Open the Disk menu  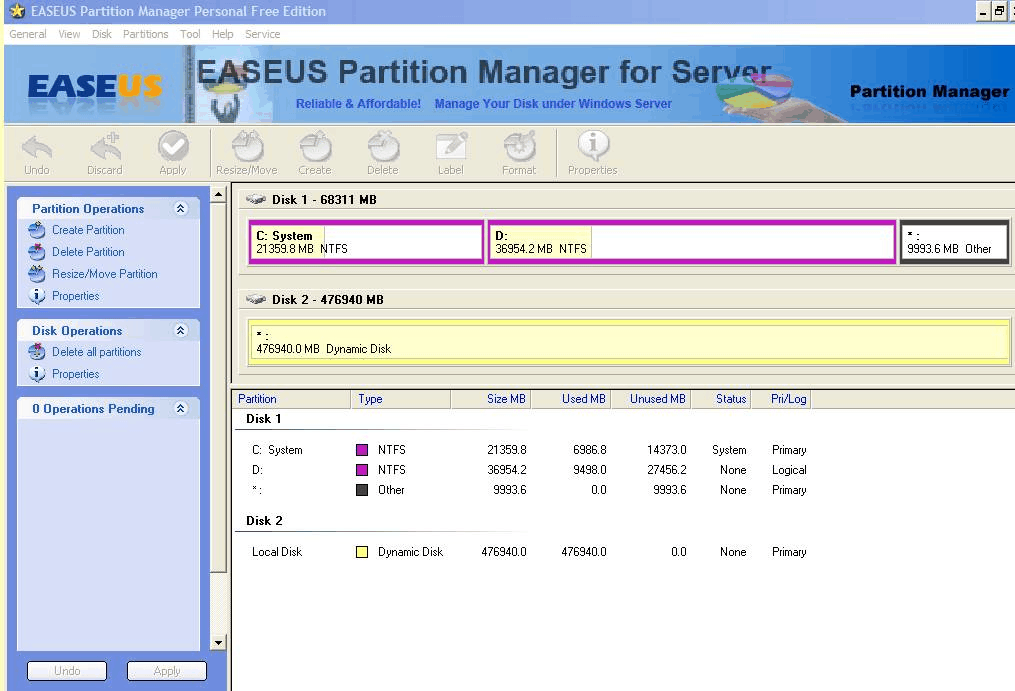pos(102,34)
